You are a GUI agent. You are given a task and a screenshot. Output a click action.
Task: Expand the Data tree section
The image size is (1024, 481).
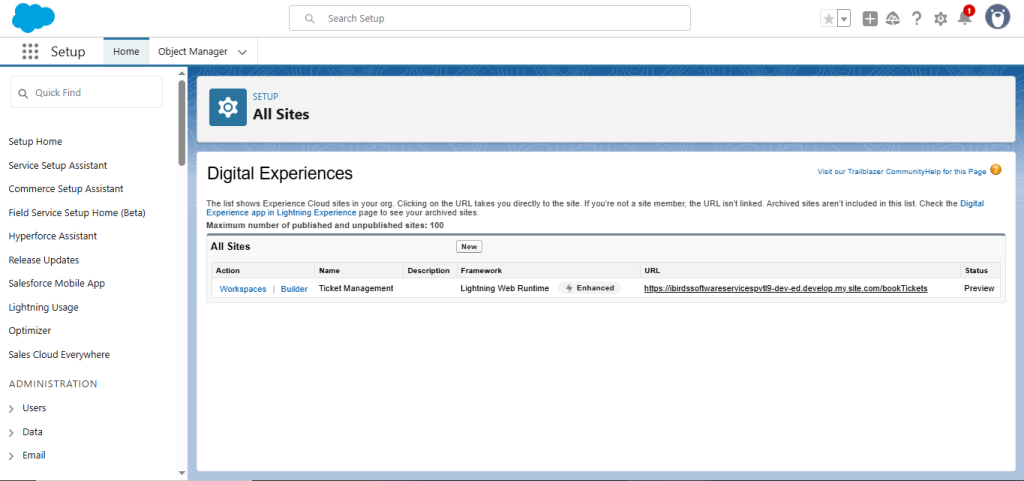click(x=12, y=432)
